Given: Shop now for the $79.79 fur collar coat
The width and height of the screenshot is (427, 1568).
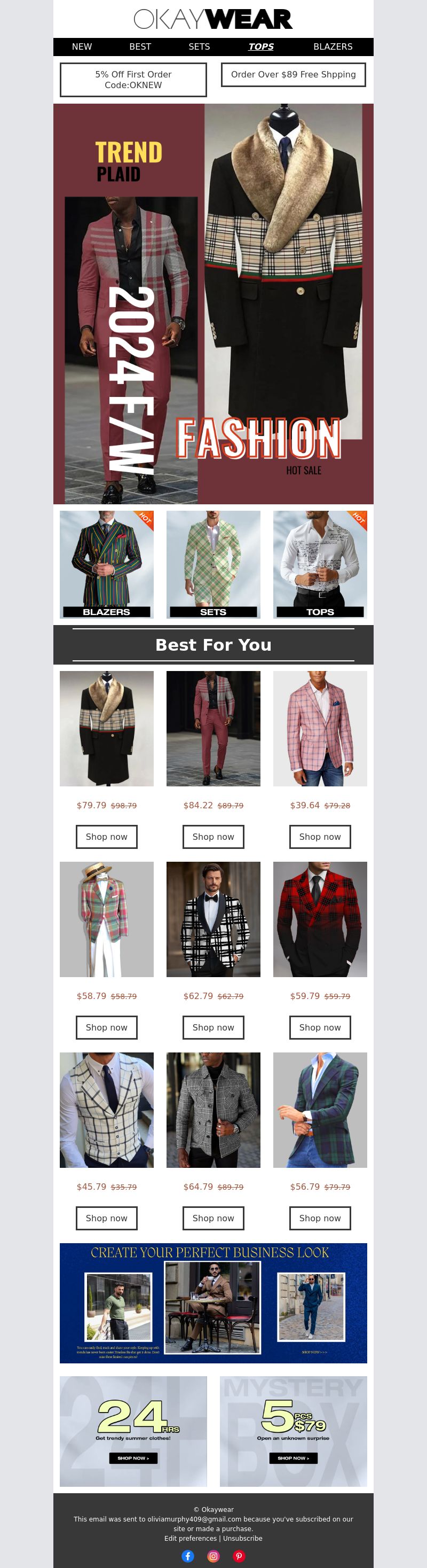Looking at the screenshot, I should [106, 836].
